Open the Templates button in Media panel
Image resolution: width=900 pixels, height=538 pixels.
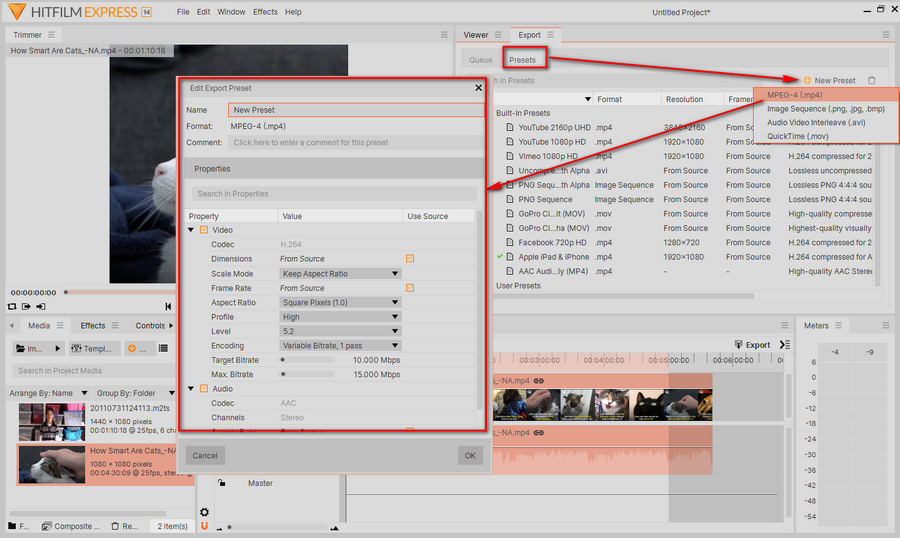coord(95,349)
